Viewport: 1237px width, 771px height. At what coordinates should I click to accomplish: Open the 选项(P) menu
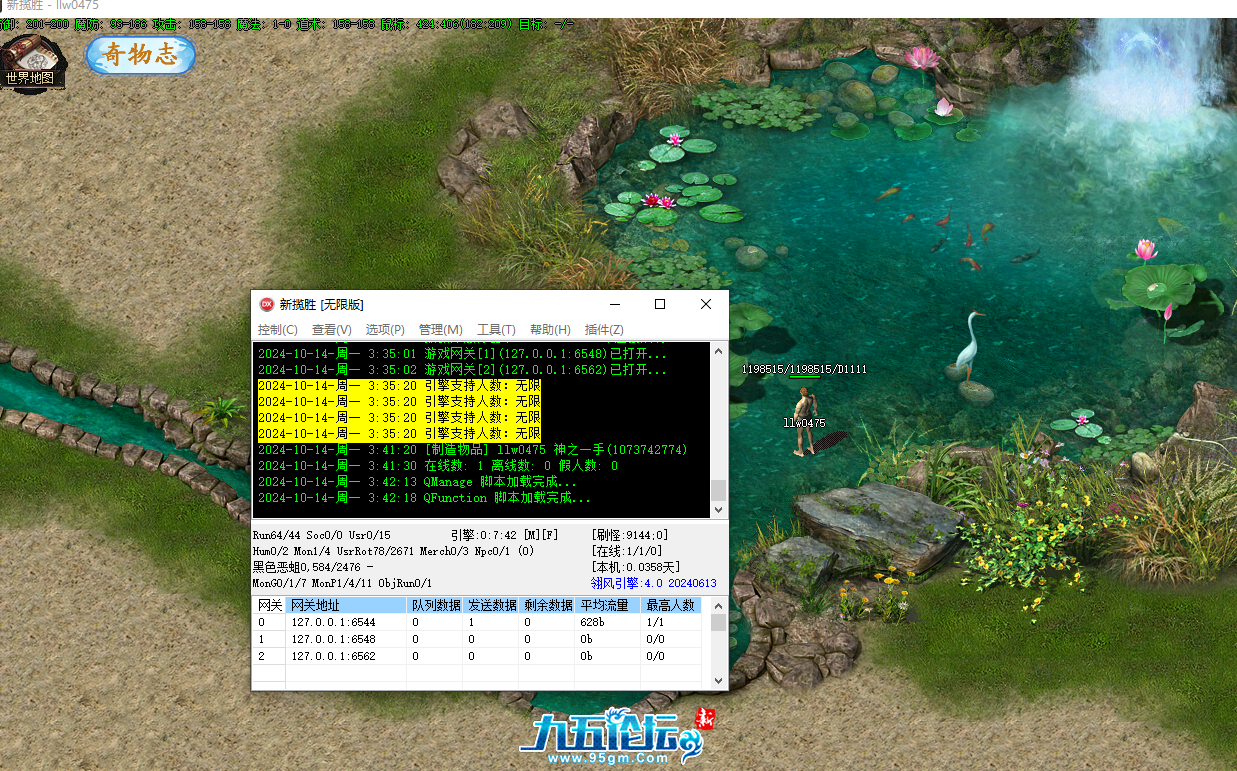click(385, 330)
